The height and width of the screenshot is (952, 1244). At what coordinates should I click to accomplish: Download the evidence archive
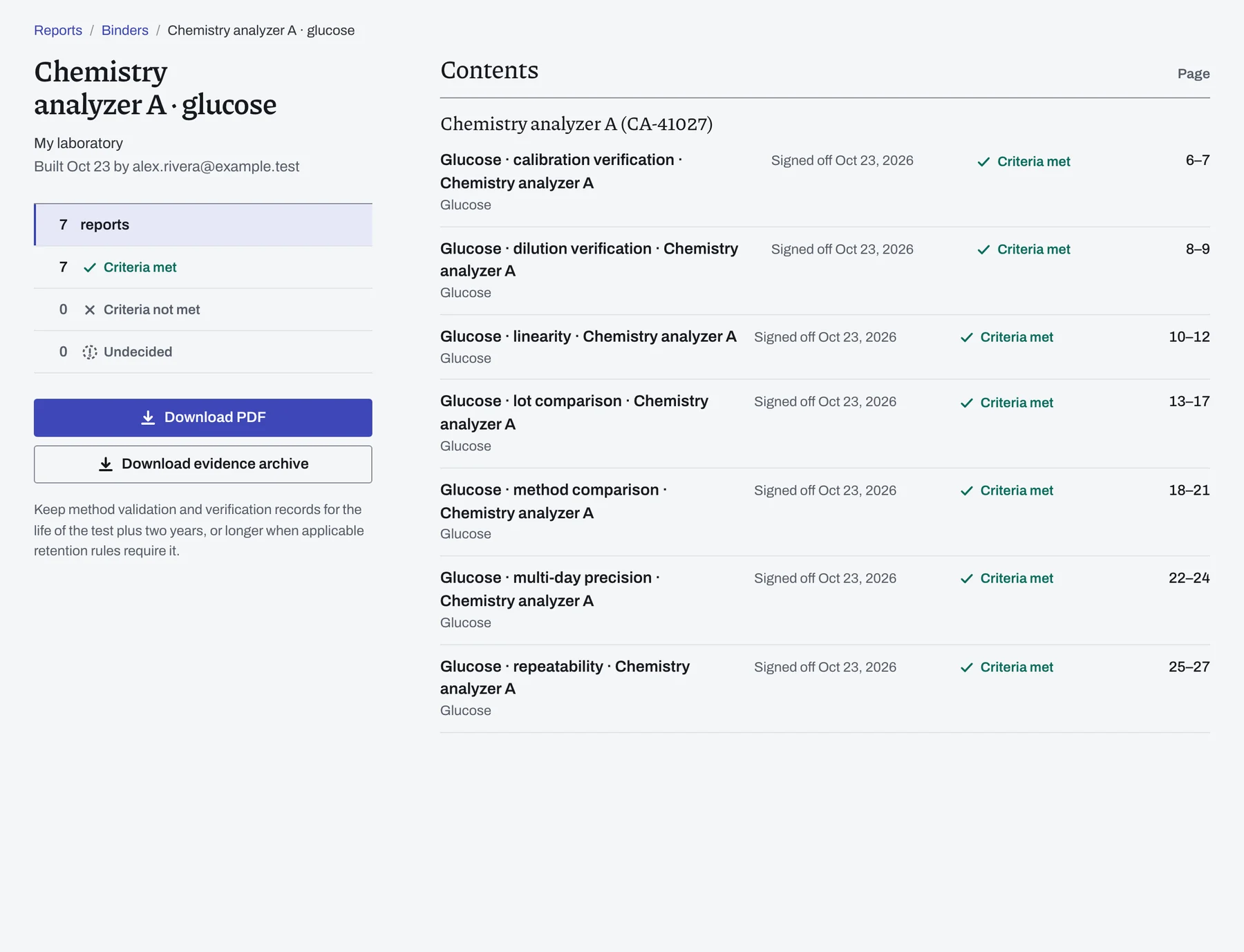(x=203, y=464)
